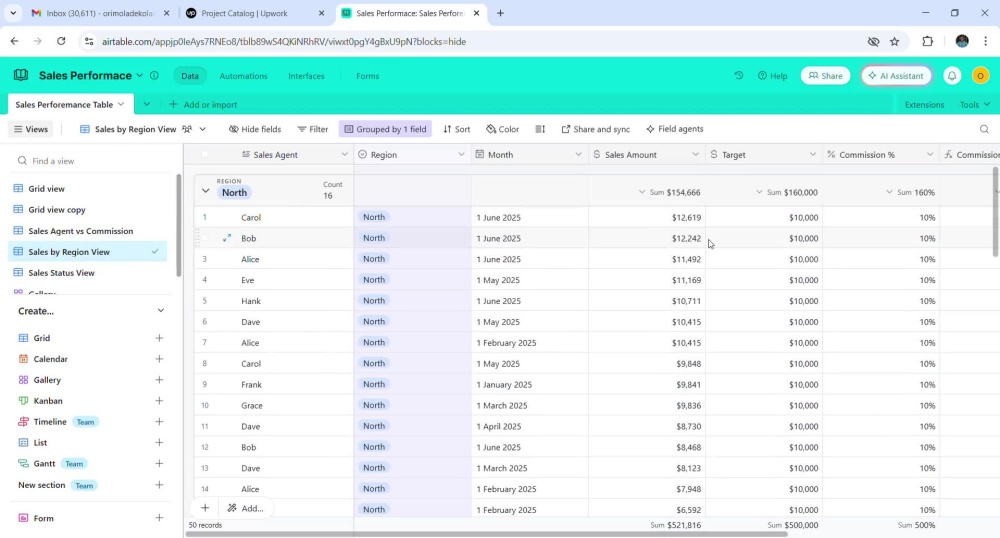Viewport: 1000px width, 538px height.
Task: Click the account avatar circle
Action: point(980,75)
